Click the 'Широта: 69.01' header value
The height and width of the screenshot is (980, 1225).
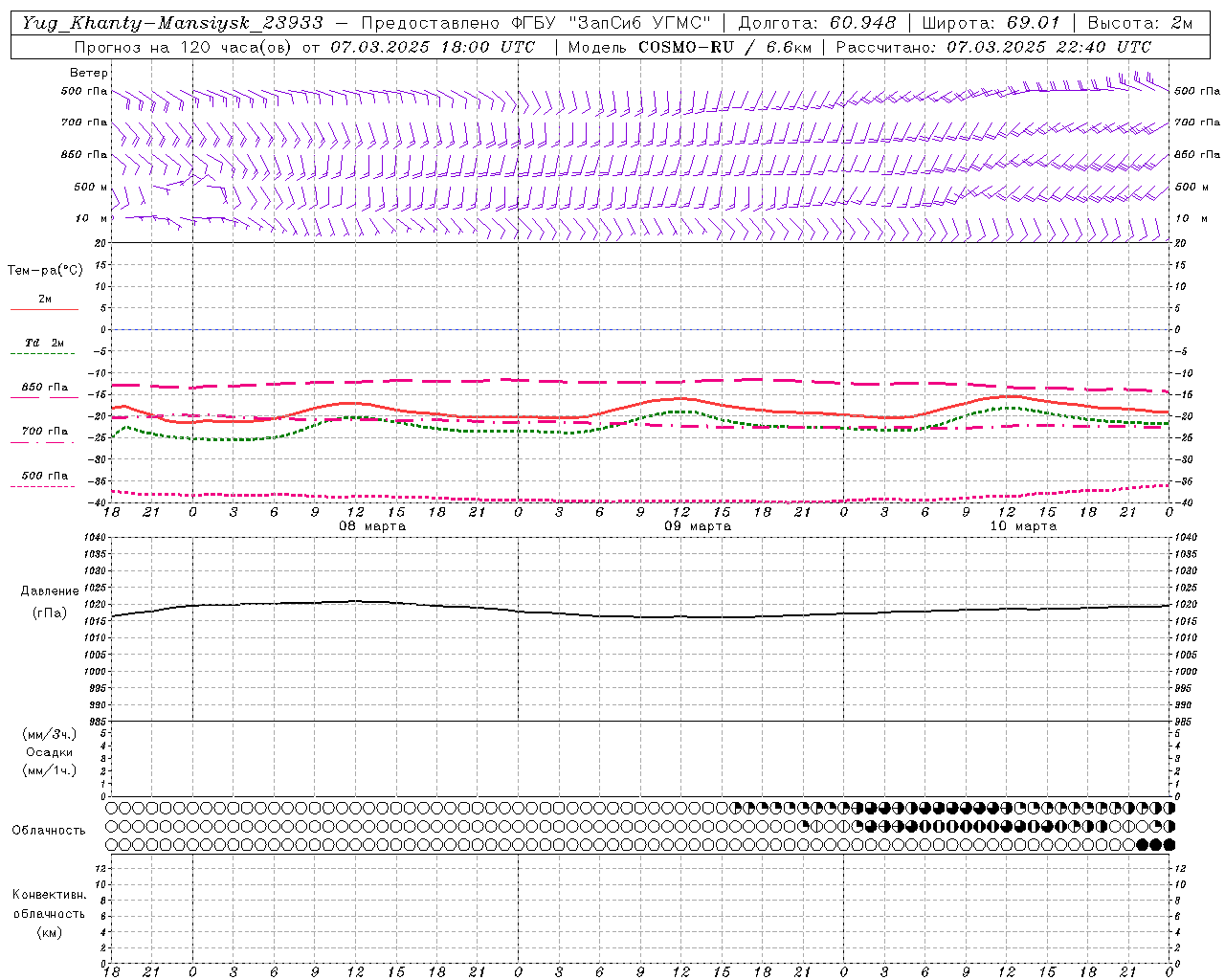click(x=991, y=23)
